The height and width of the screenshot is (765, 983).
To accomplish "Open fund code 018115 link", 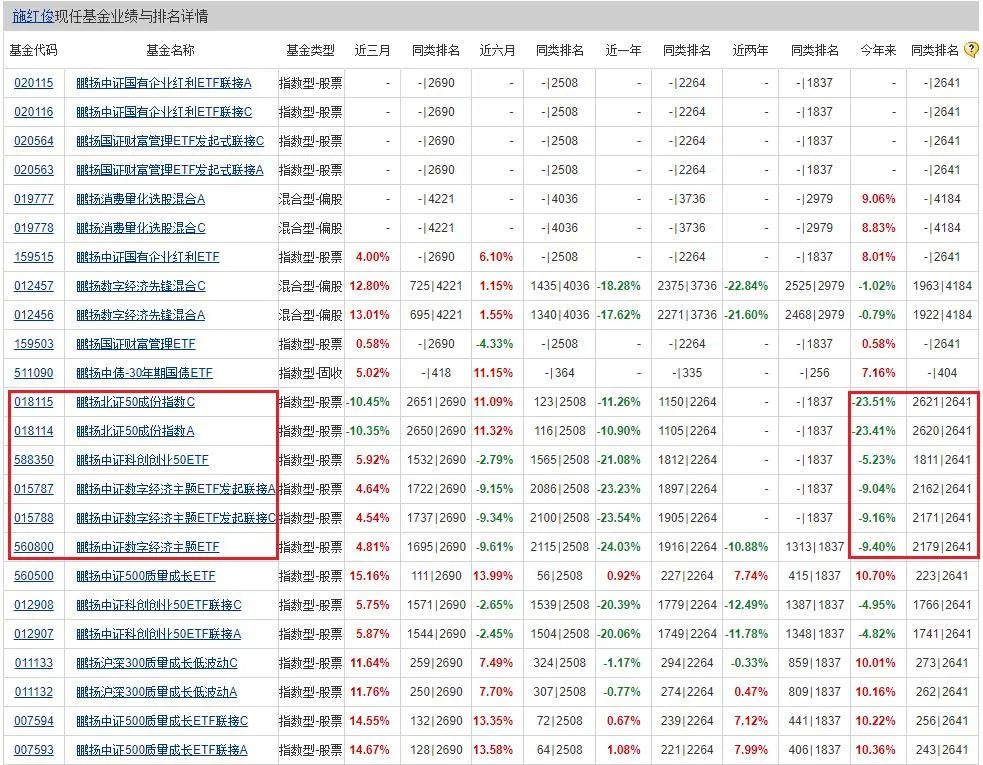I will [x=34, y=402].
